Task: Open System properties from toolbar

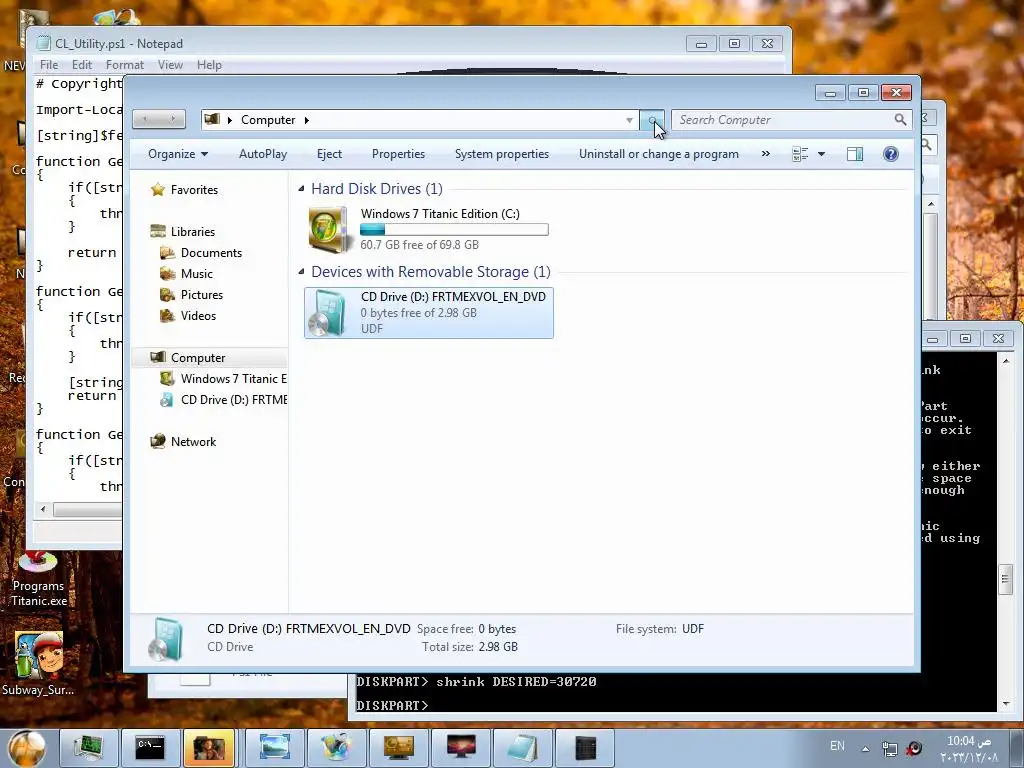Action: [502, 154]
